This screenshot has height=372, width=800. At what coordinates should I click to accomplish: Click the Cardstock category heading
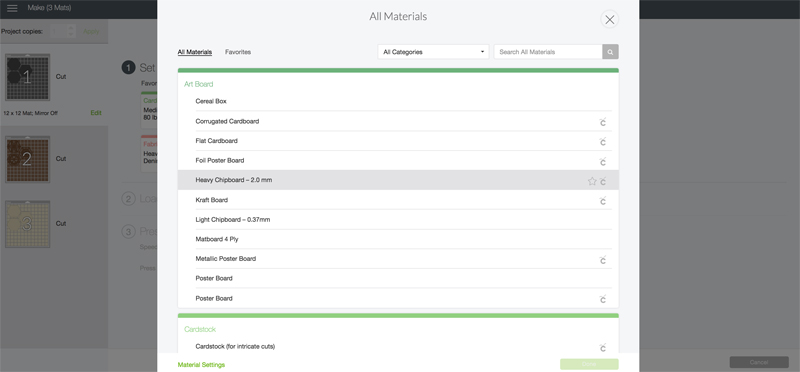pyautogui.click(x=199, y=329)
